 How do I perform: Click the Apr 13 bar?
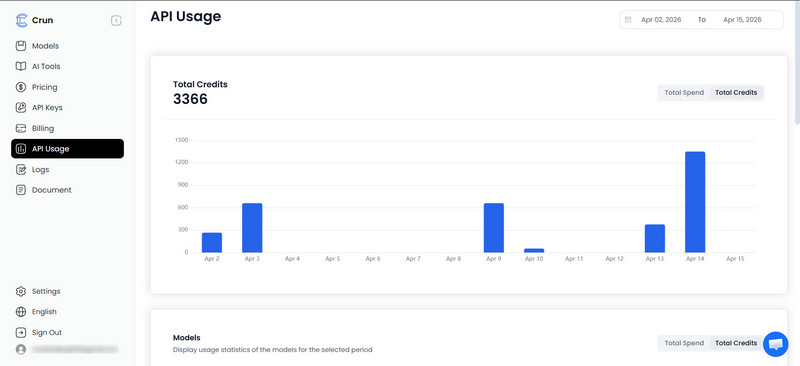pyautogui.click(x=655, y=238)
